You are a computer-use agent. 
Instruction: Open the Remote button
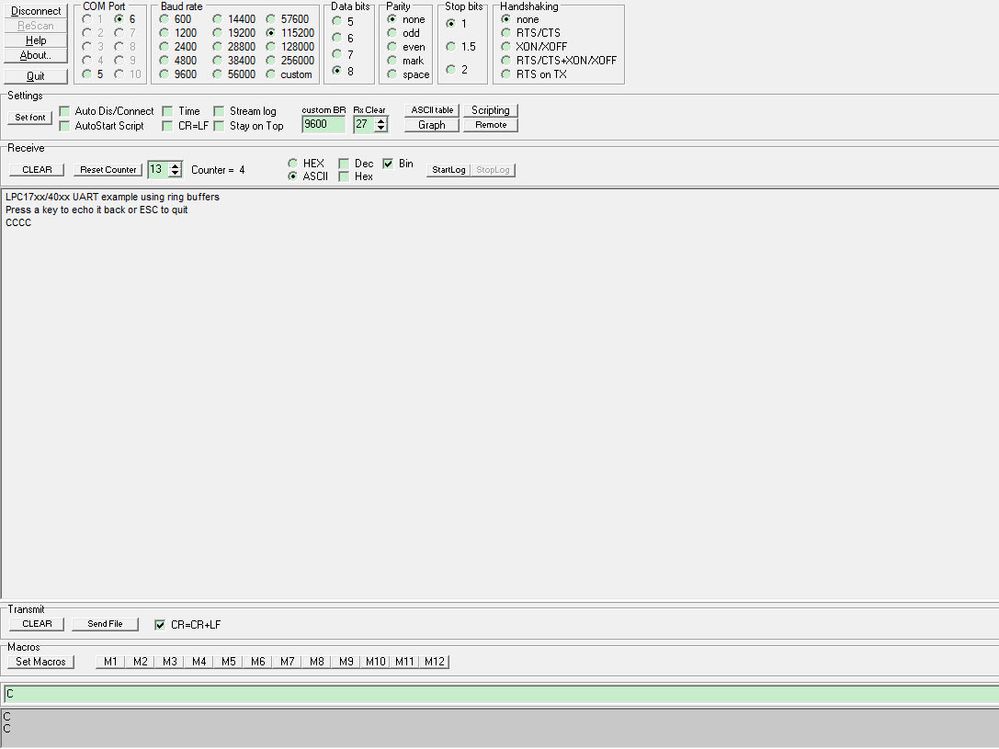tap(491, 125)
